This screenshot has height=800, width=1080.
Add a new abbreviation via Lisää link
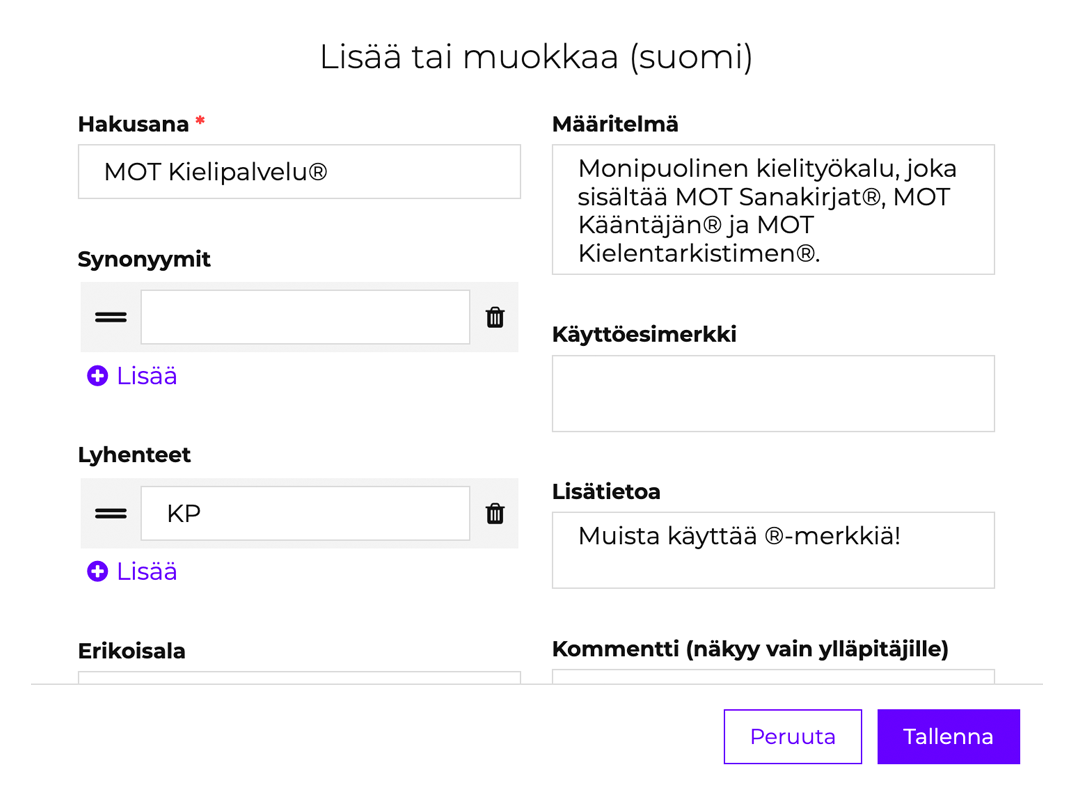pos(132,571)
